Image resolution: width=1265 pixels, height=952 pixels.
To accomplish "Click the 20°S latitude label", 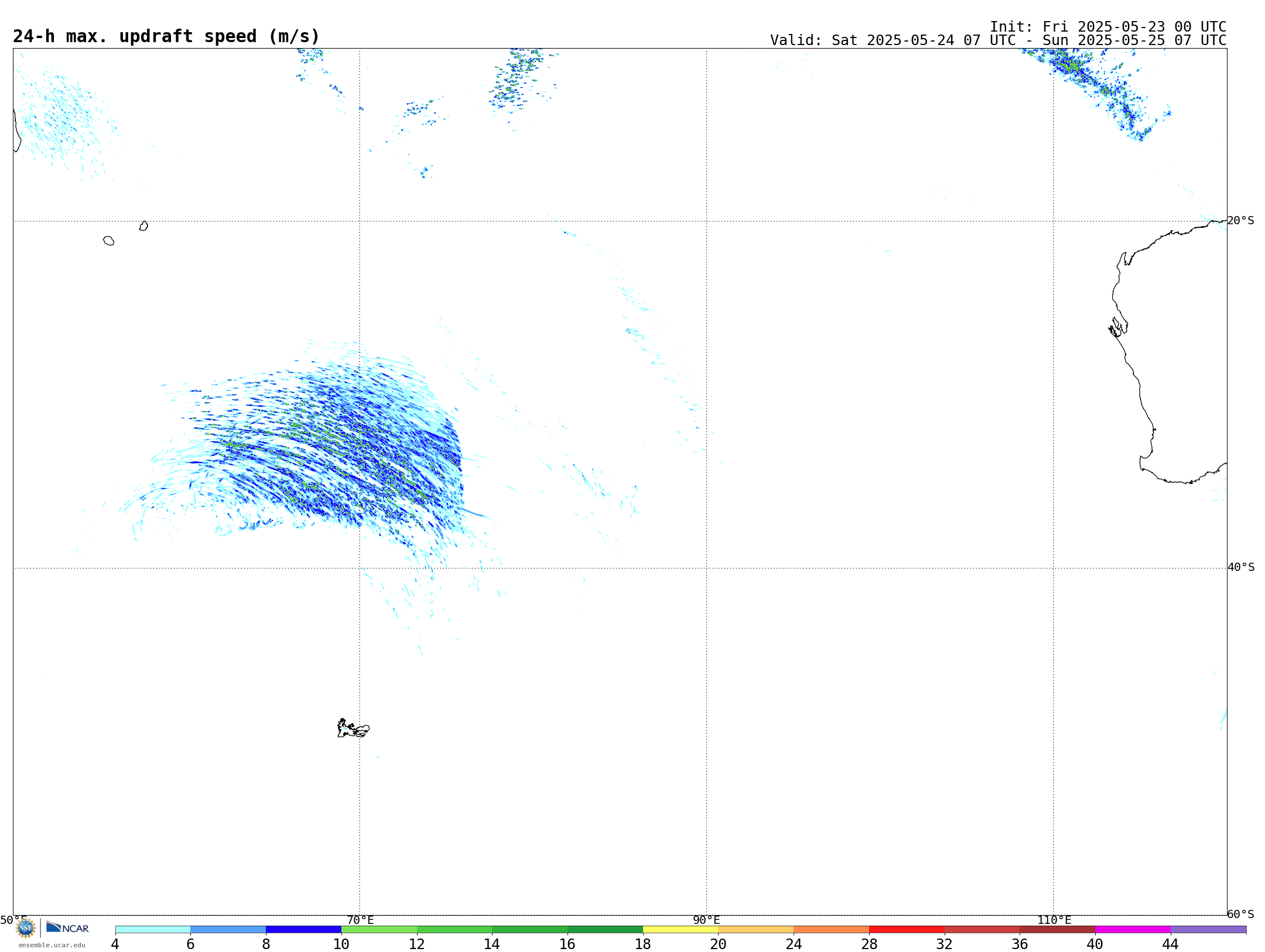I will tap(1240, 221).
